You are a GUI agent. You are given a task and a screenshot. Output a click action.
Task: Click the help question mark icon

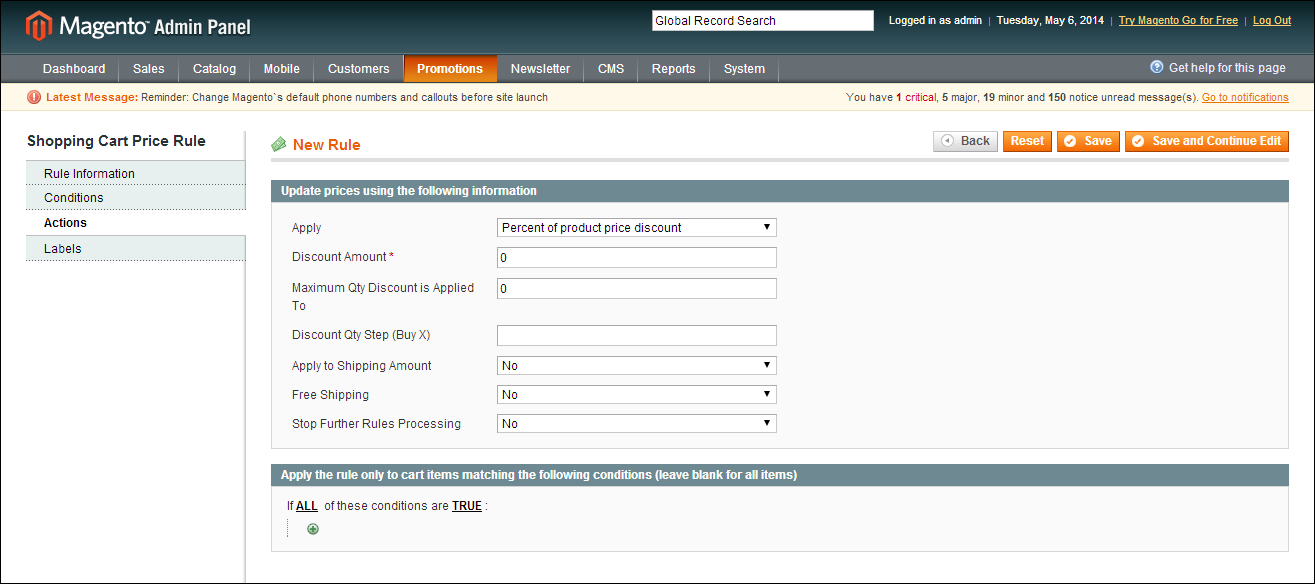1157,67
